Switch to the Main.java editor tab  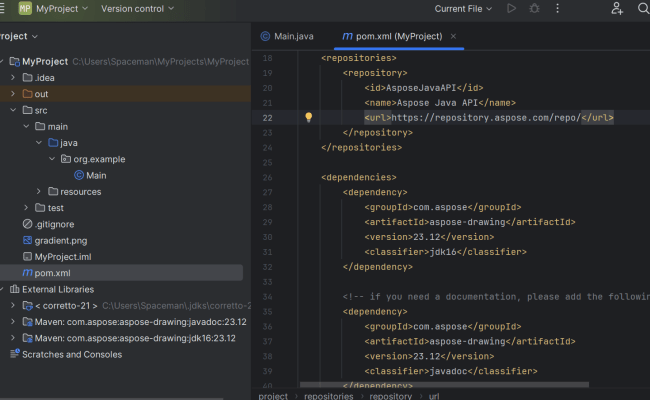point(287,36)
